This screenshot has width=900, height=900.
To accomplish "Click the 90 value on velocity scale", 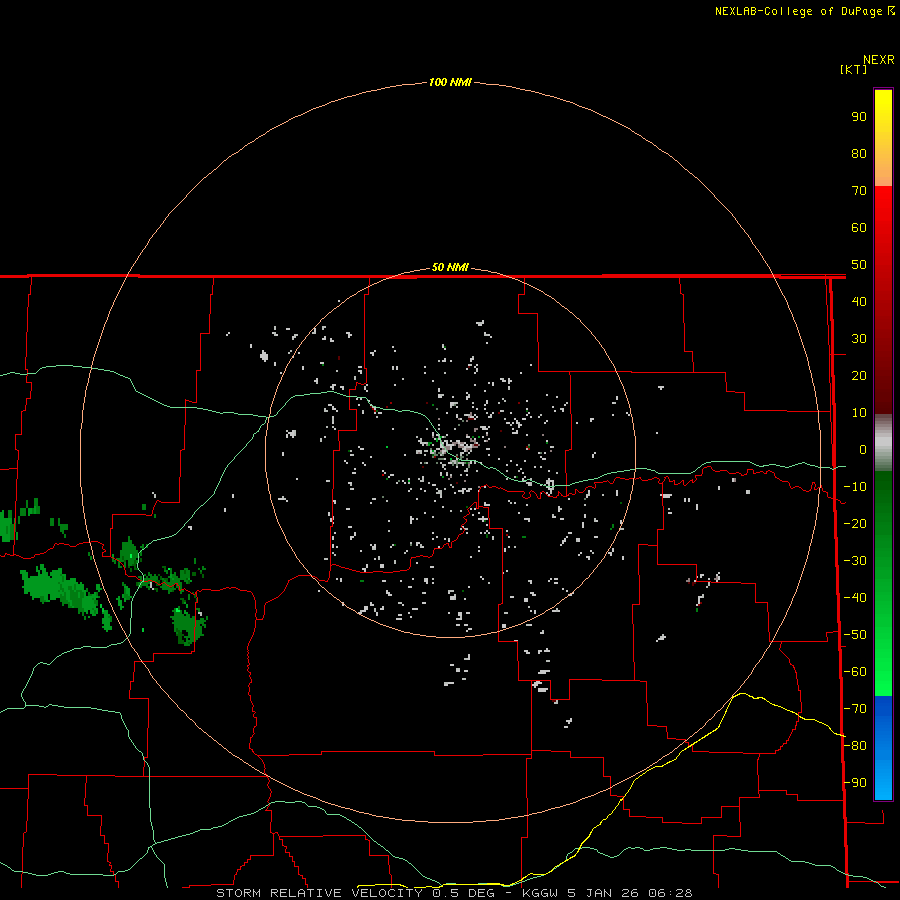I will [859, 117].
